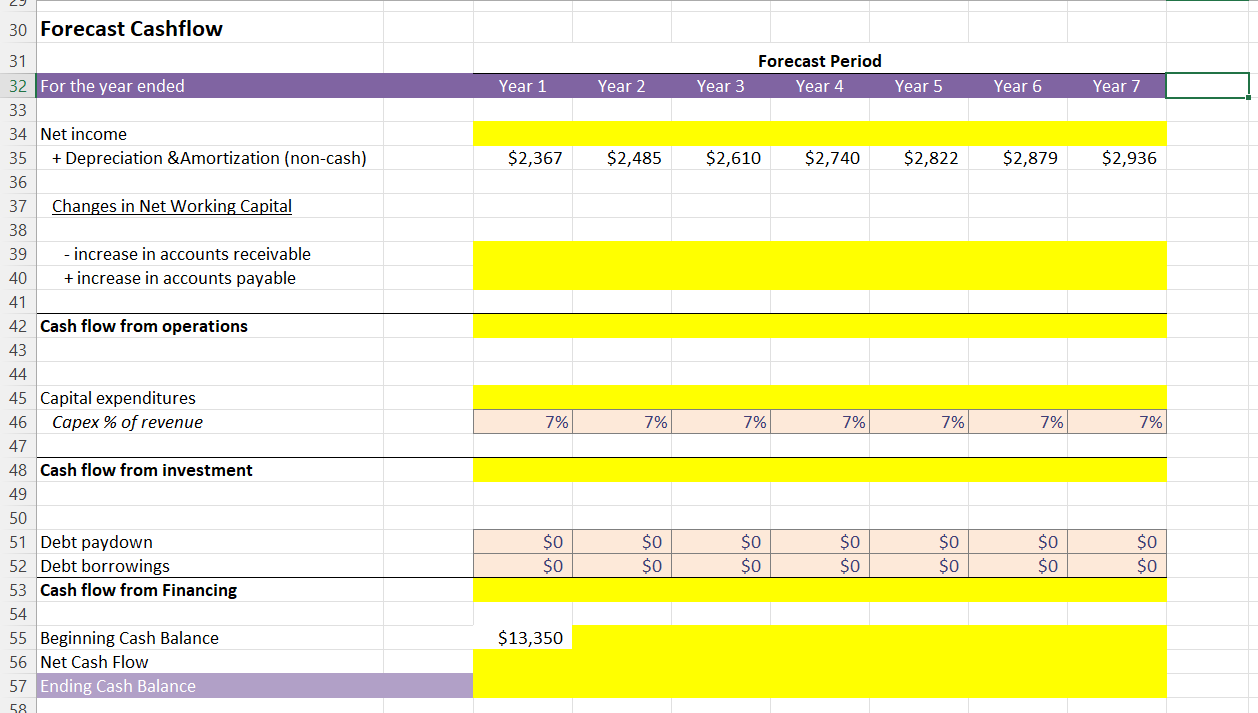Click Year 7 Capex 7% input cell

1116,422
